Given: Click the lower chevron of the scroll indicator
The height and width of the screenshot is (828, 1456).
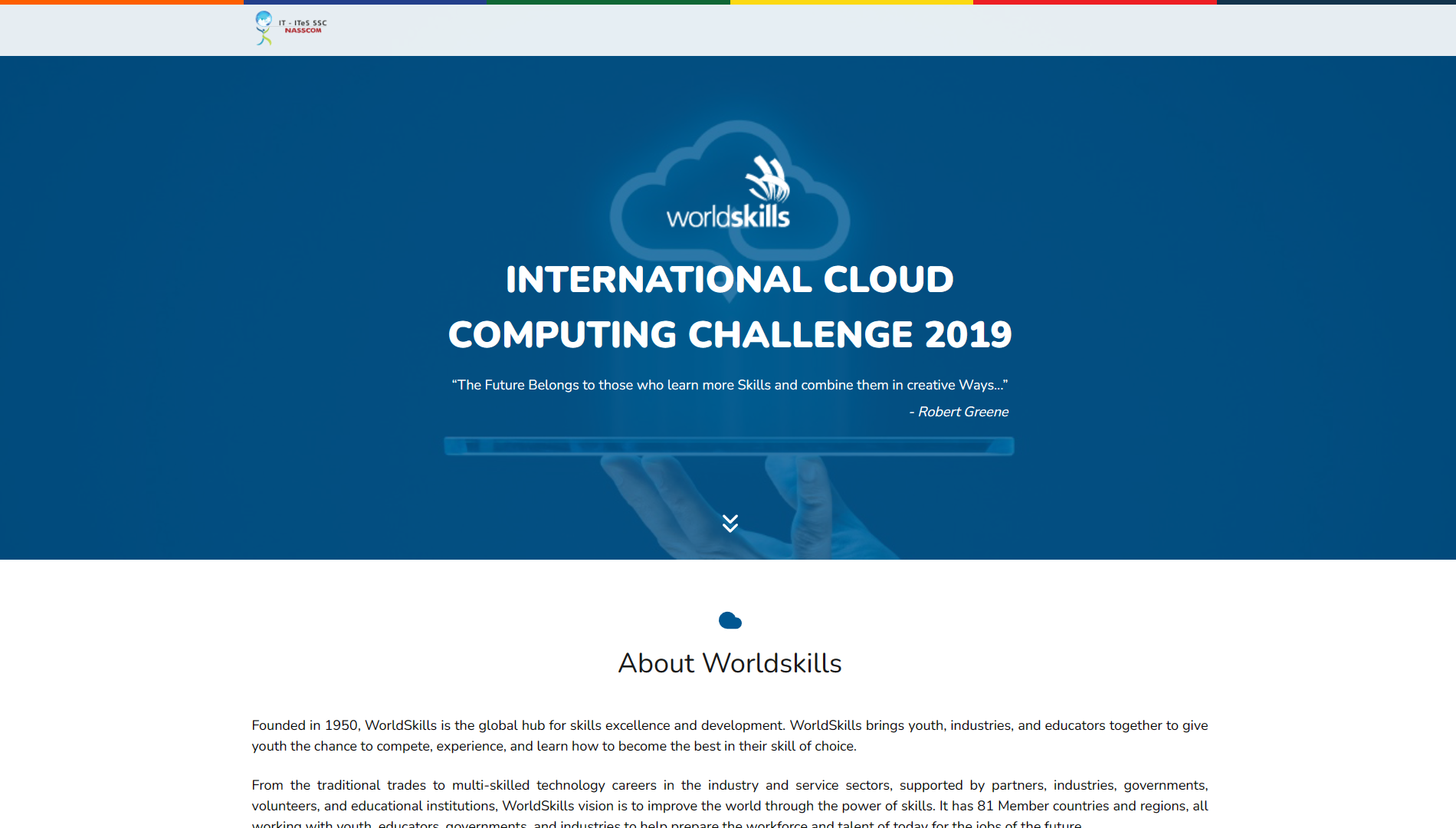Looking at the screenshot, I should coord(730,527).
